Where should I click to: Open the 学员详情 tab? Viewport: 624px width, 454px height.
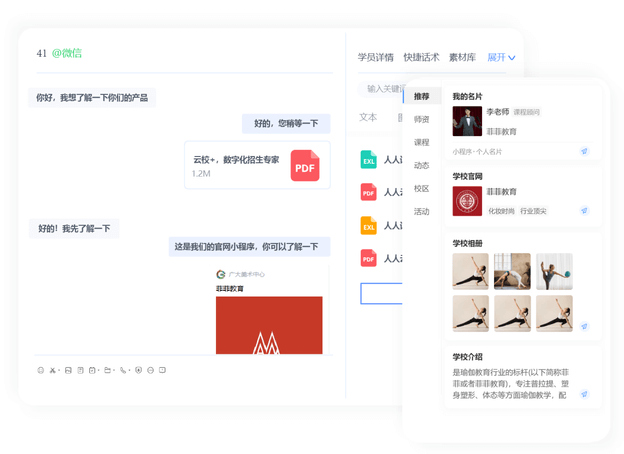pos(376,58)
